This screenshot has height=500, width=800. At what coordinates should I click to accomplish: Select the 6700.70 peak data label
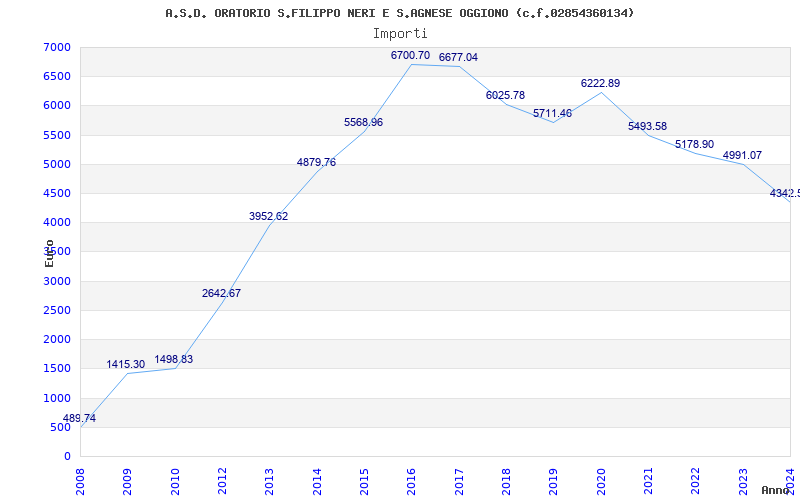[410, 55]
